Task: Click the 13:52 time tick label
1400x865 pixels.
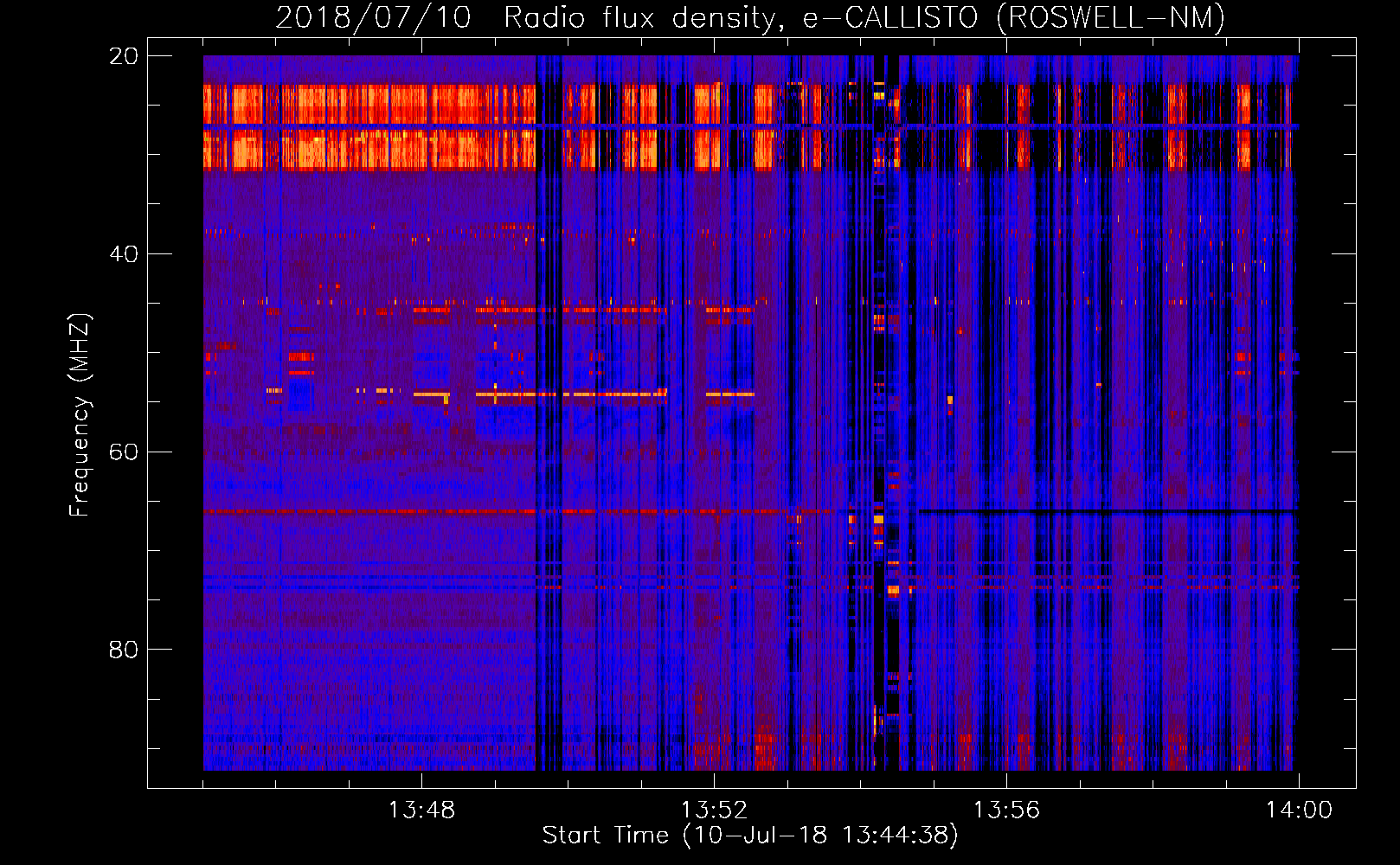Action: [714, 811]
